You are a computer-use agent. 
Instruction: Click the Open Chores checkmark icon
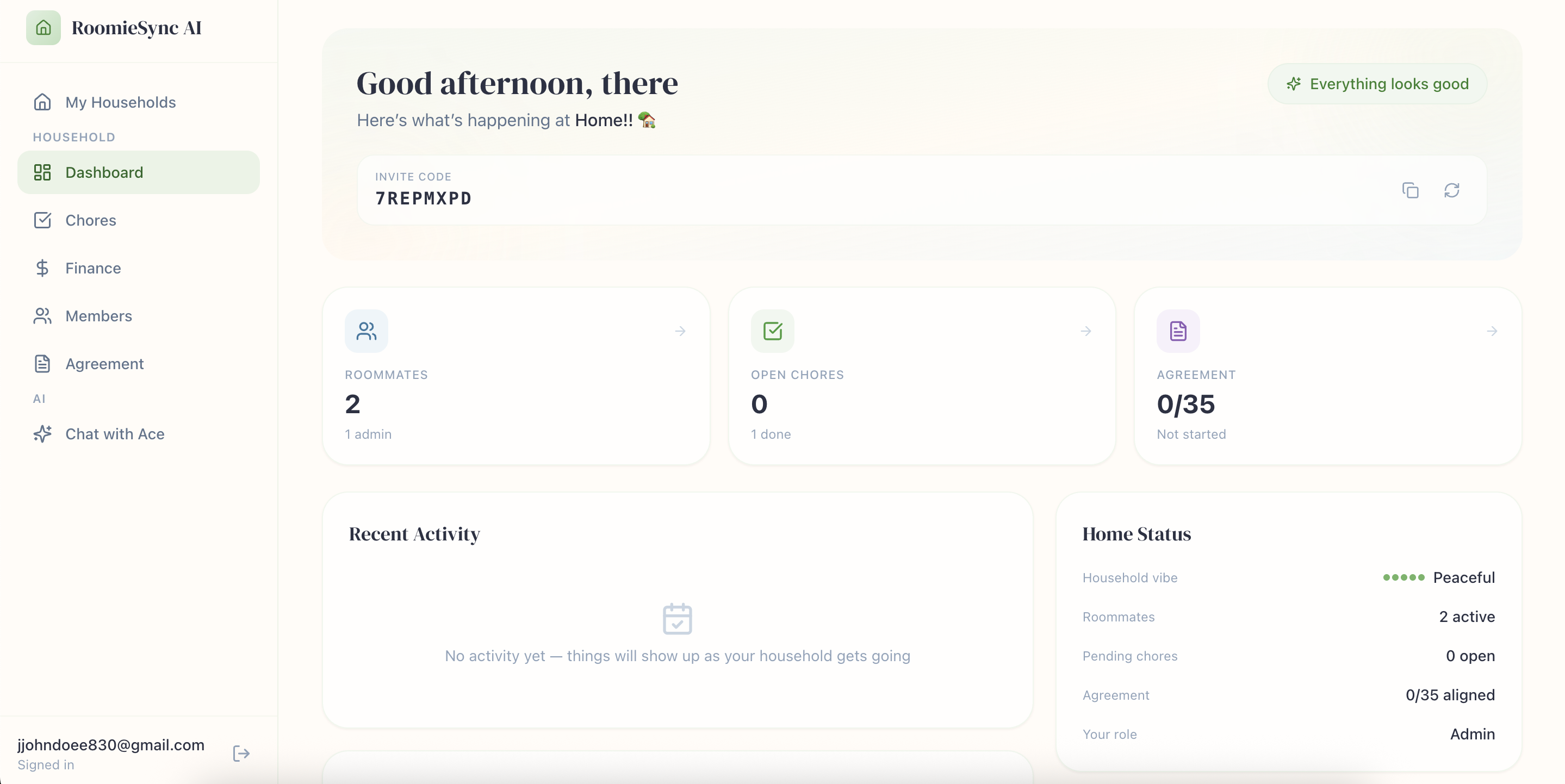(x=772, y=331)
